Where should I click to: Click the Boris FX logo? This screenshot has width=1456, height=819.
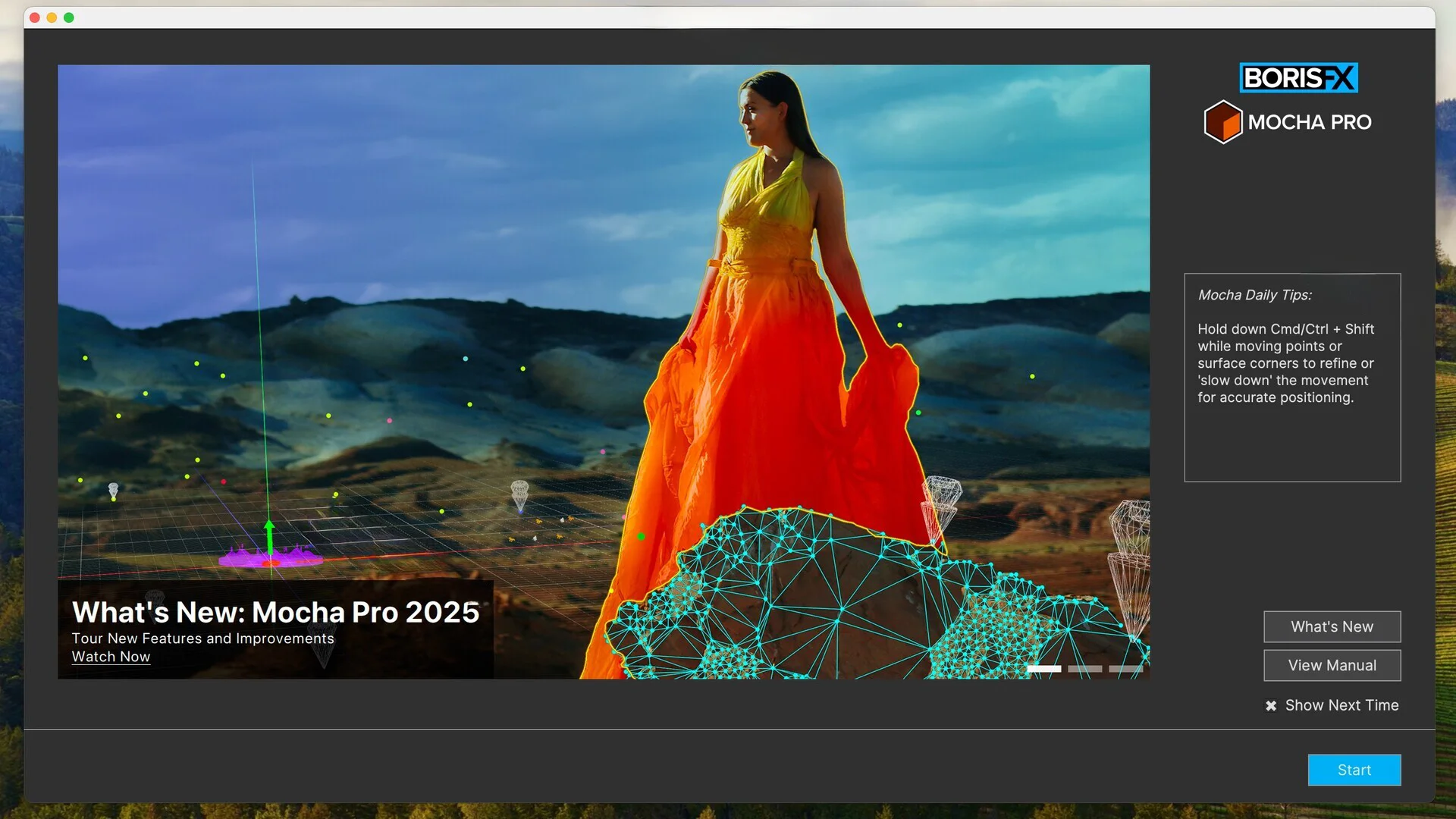1298,77
